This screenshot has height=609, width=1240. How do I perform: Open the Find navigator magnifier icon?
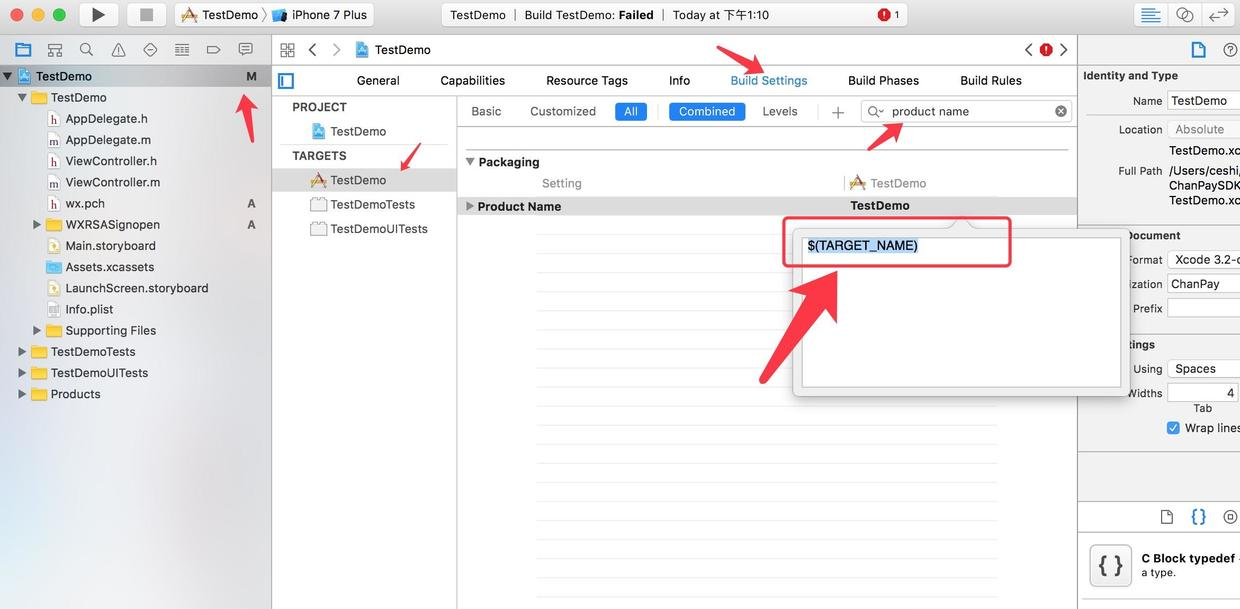(x=87, y=50)
